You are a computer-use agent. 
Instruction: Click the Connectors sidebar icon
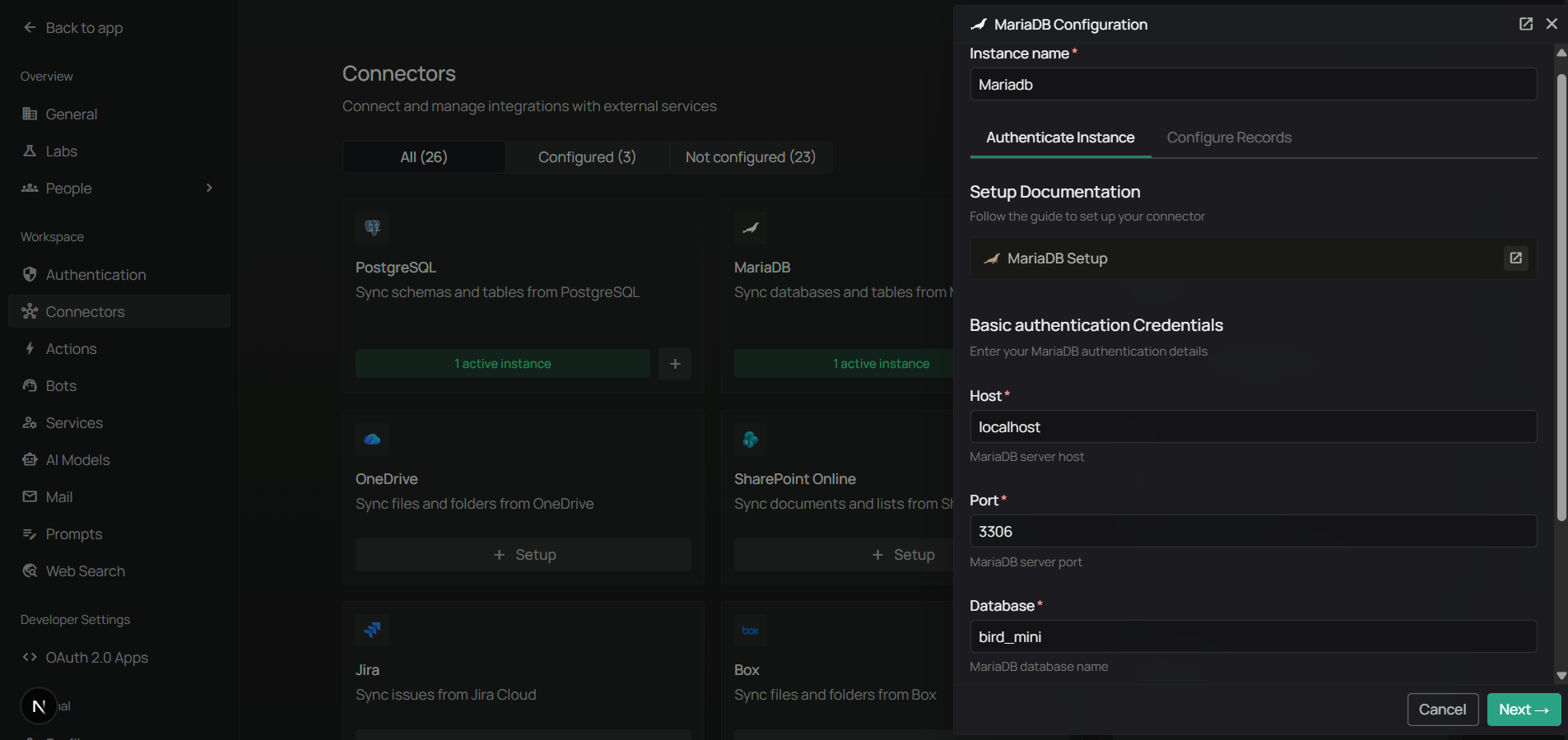(30, 311)
